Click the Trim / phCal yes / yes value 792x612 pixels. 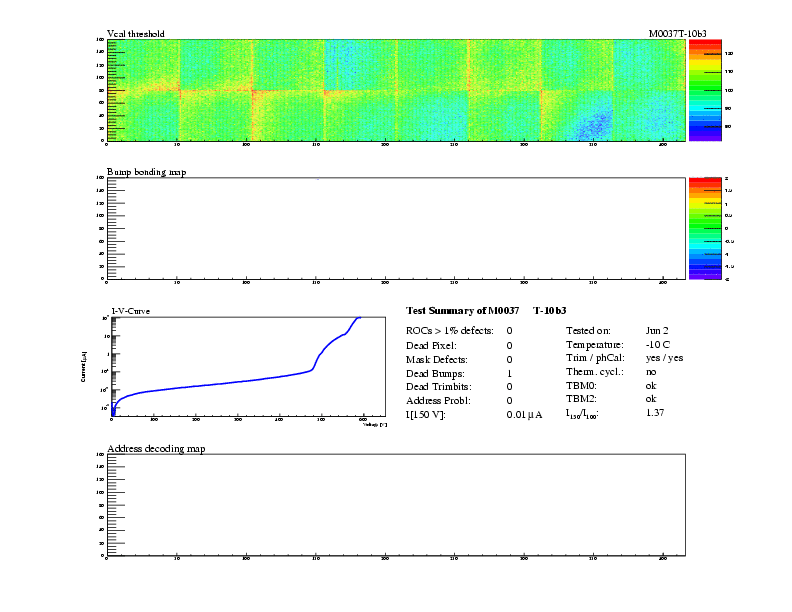(x=664, y=358)
